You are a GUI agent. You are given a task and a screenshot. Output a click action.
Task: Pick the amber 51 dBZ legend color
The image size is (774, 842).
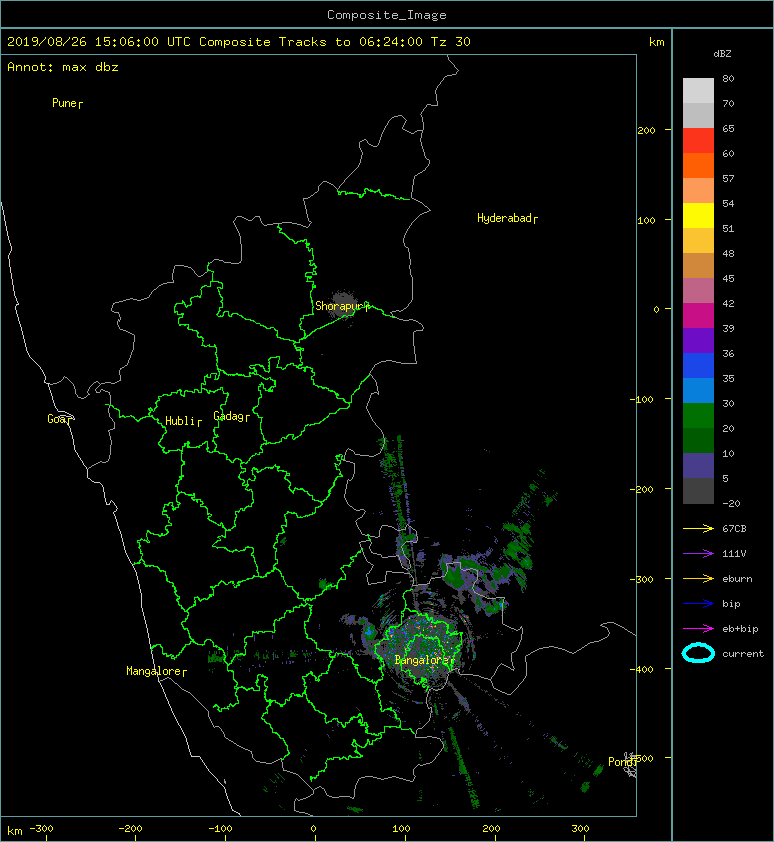click(x=698, y=241)
